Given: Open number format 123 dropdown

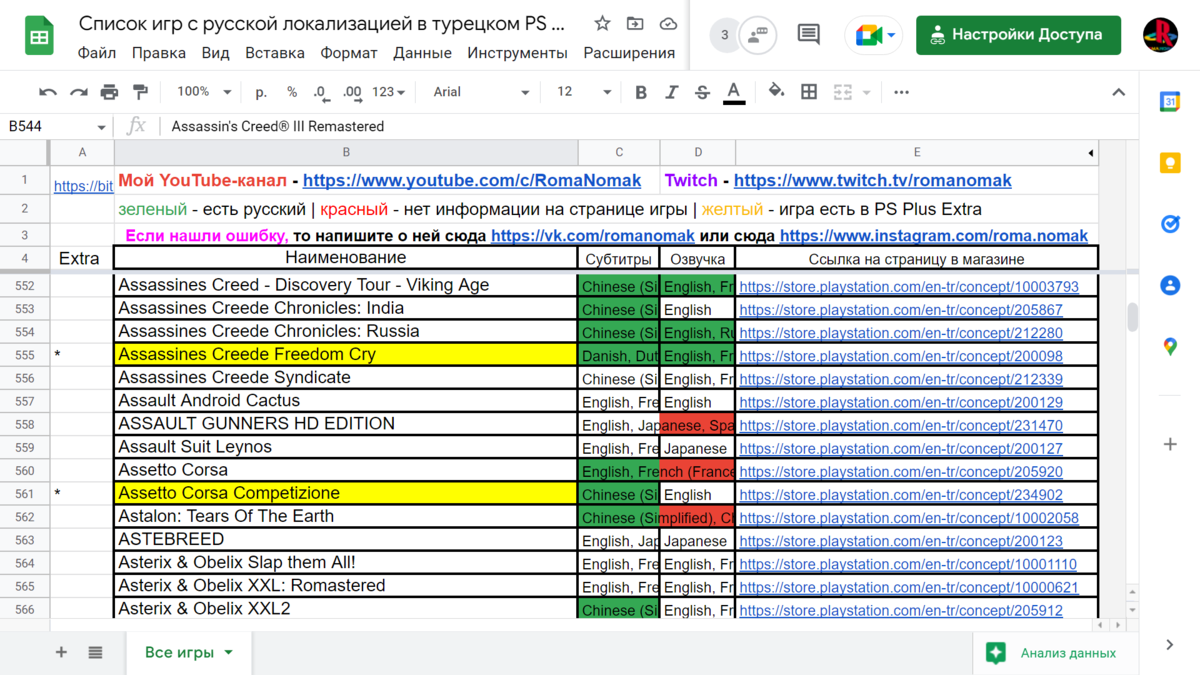Looking at the screenshot, I should click(388, 92).
